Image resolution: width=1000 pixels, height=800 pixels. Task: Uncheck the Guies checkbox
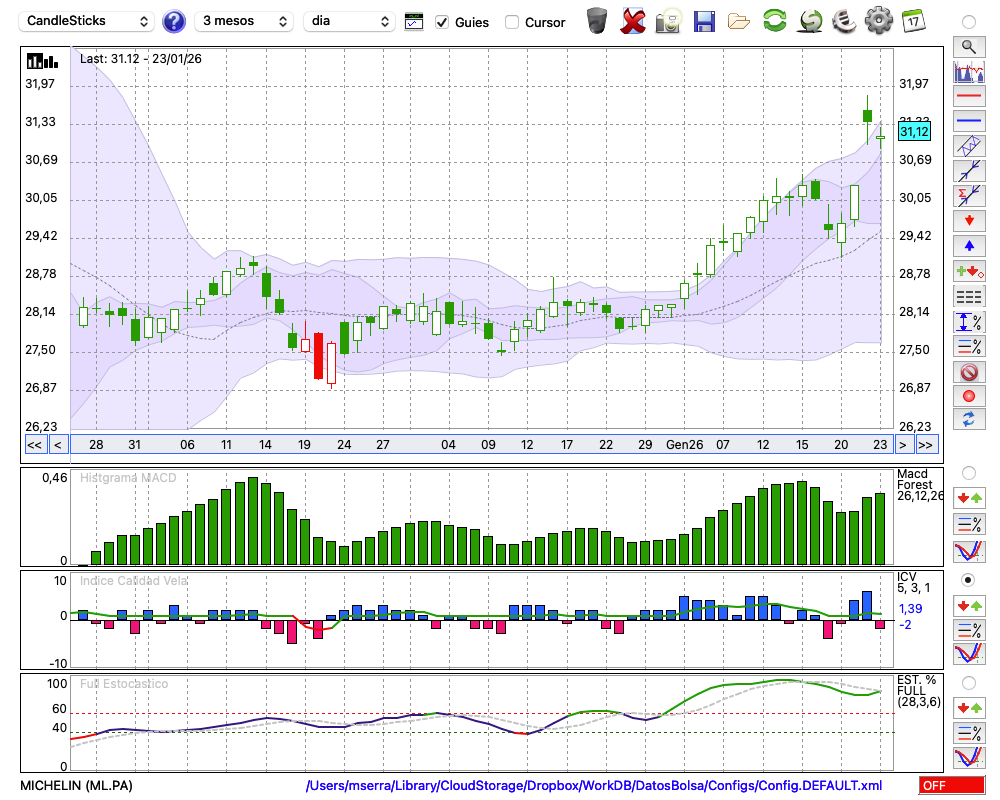[442, 22]
